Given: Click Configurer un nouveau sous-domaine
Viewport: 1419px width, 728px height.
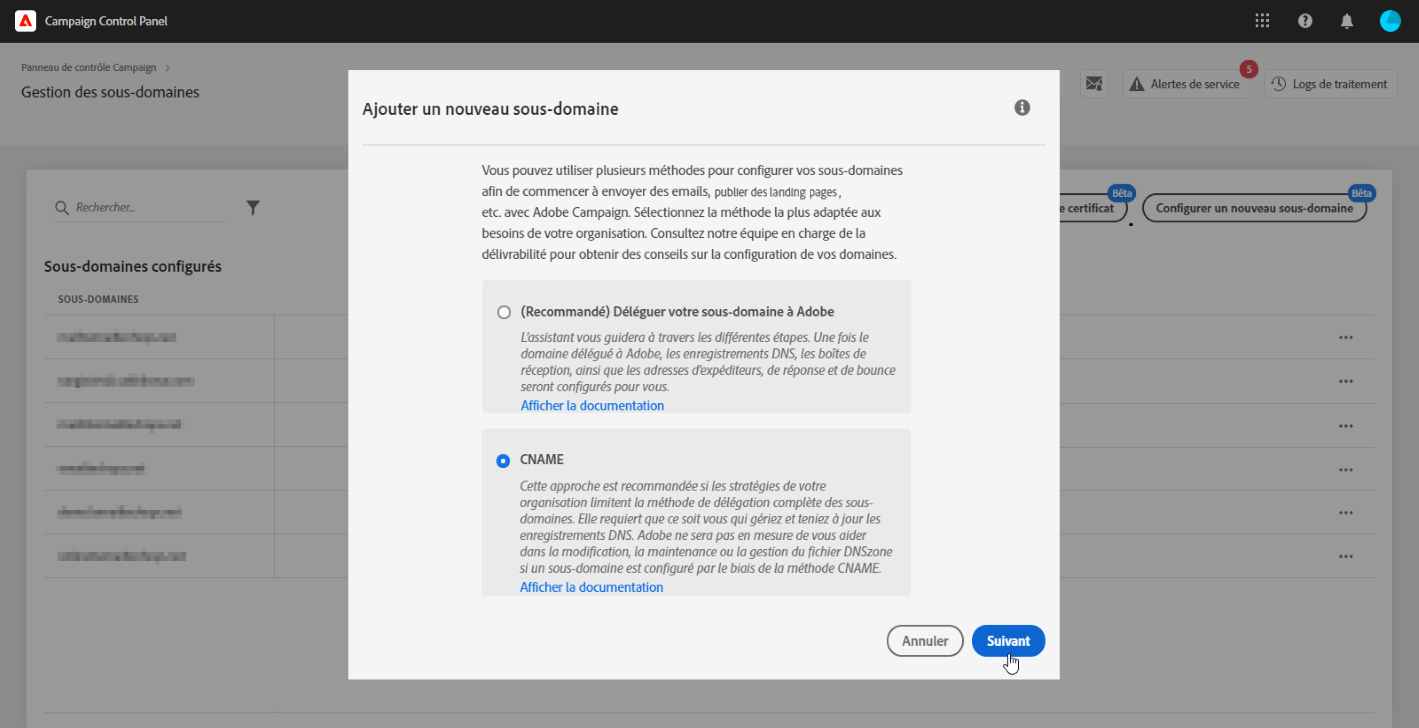Looking at the screenshot, I should click(1254, 209).
